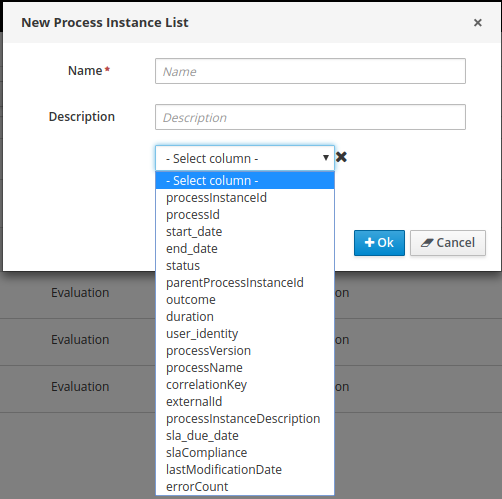Pick lastModificationDate from the list
This screenshot has width=502, height=499.
point(245,470)
